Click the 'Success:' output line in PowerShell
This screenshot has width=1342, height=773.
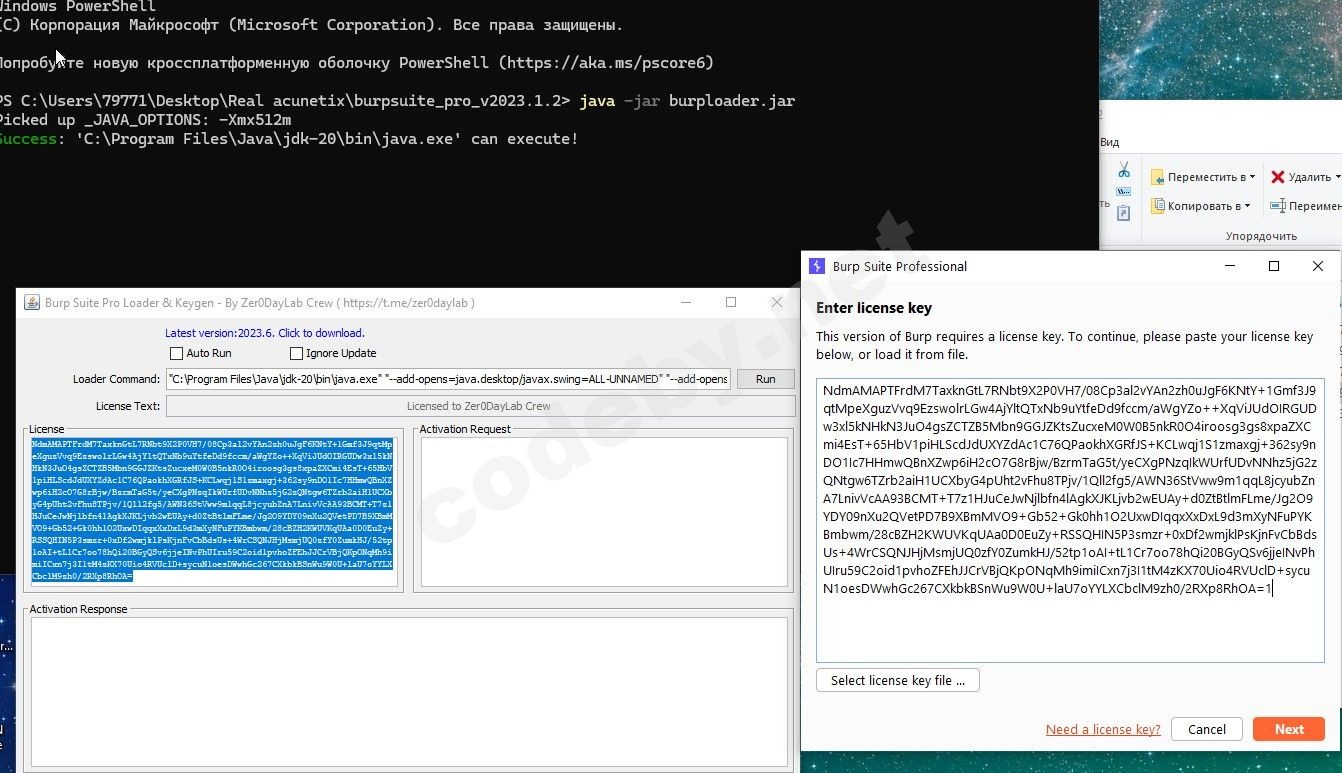pos(289,139)
